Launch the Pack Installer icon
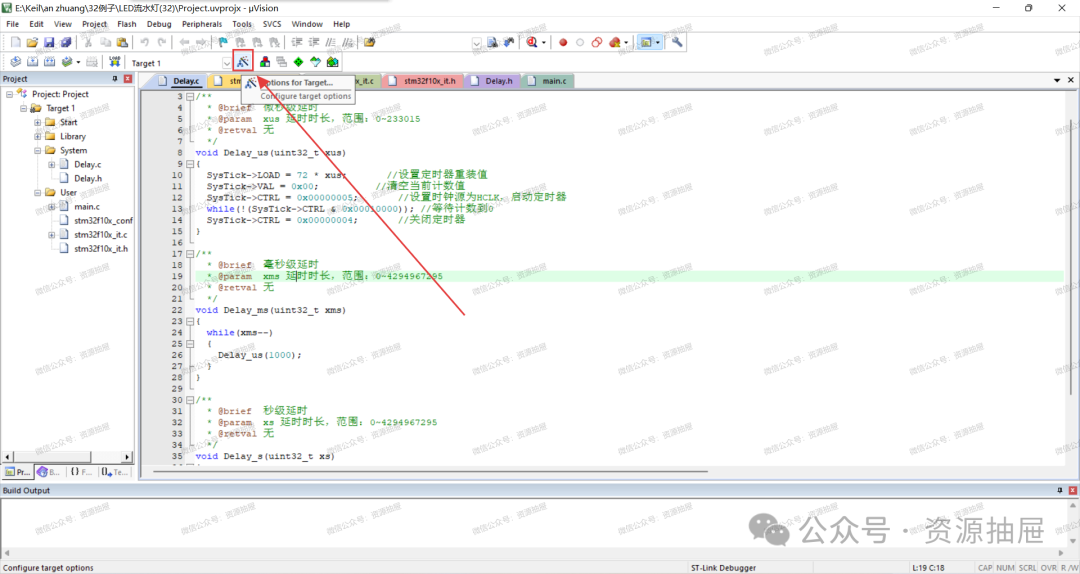 pyautogui.click(x=333, y=62)
